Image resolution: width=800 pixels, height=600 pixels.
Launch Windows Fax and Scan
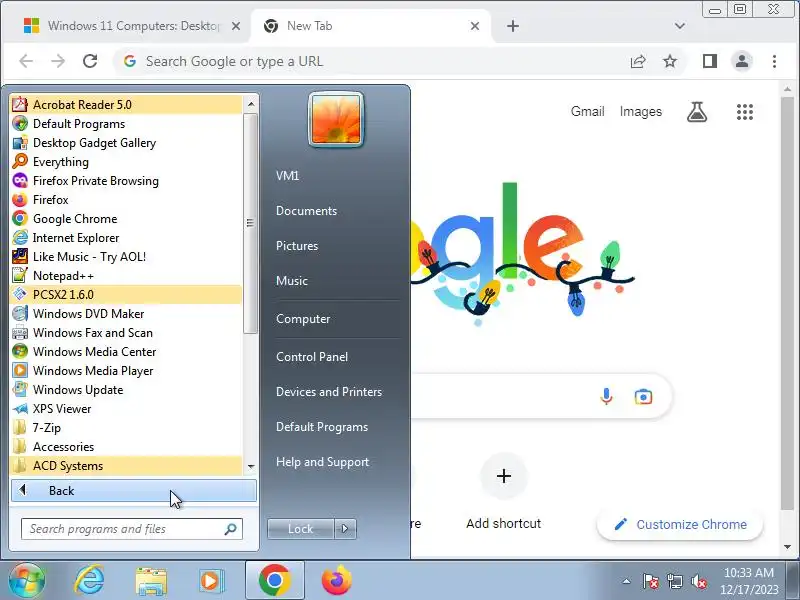pos(126,333)
